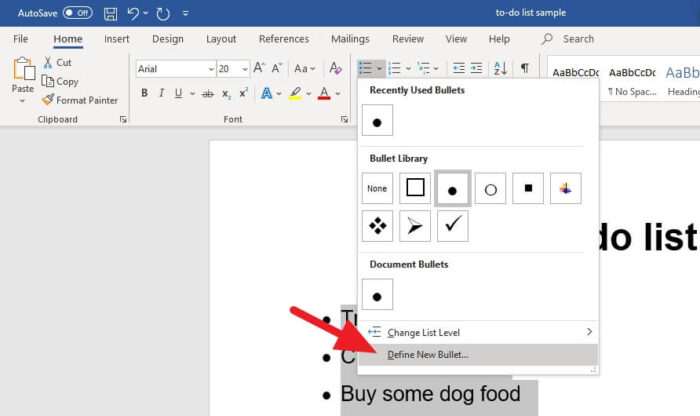Toggle Subscript formatting
700x416 pixels.
[x=226, y=93]
